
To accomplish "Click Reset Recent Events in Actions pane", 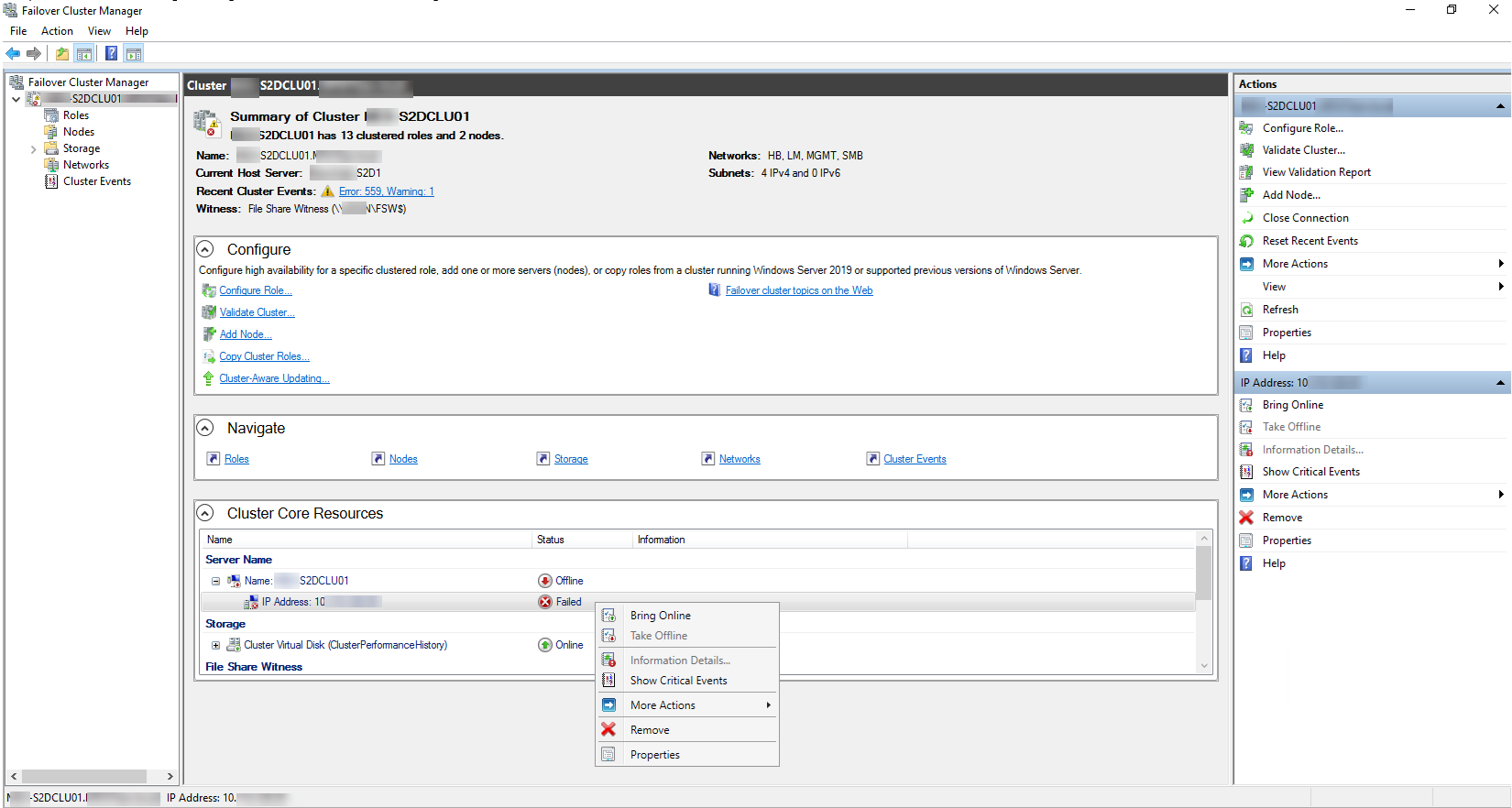I will tap(1309, 241).
